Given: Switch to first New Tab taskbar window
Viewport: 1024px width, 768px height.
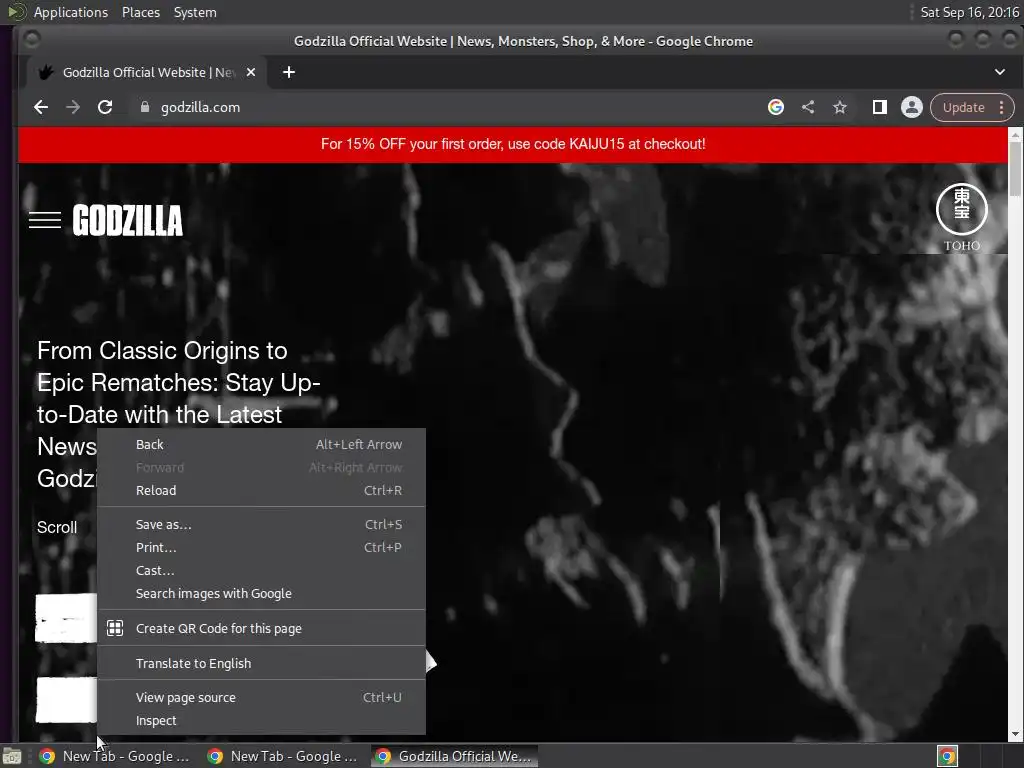Looking at the screenshot, I should pyautogui.click(x=116, y=756).
